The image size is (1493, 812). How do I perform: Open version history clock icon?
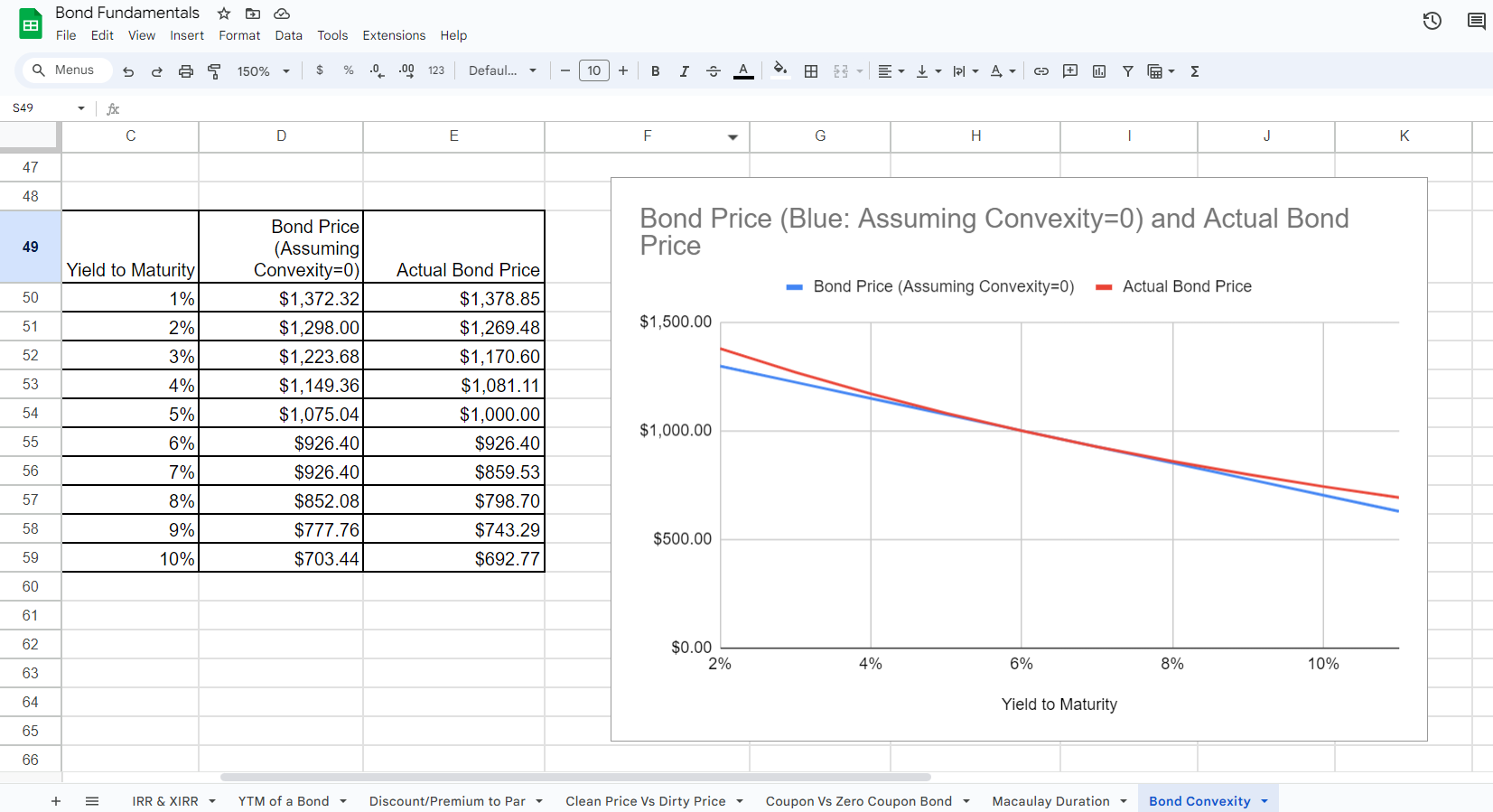[1432, 21]
